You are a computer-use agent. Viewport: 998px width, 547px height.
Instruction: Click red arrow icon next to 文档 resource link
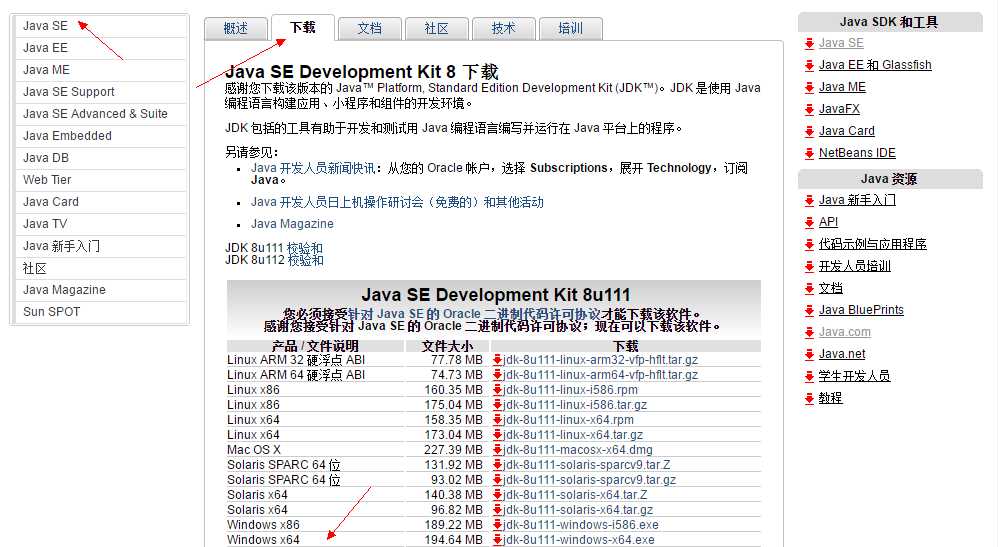809,289
